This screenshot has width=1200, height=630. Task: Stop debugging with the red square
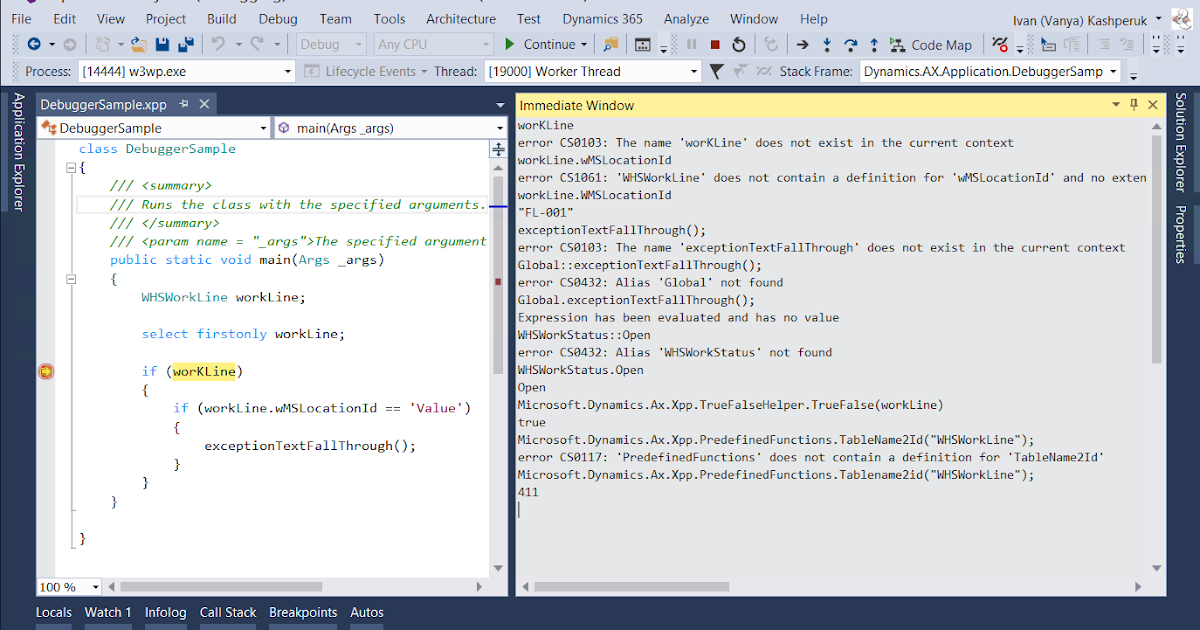(715, 44)
